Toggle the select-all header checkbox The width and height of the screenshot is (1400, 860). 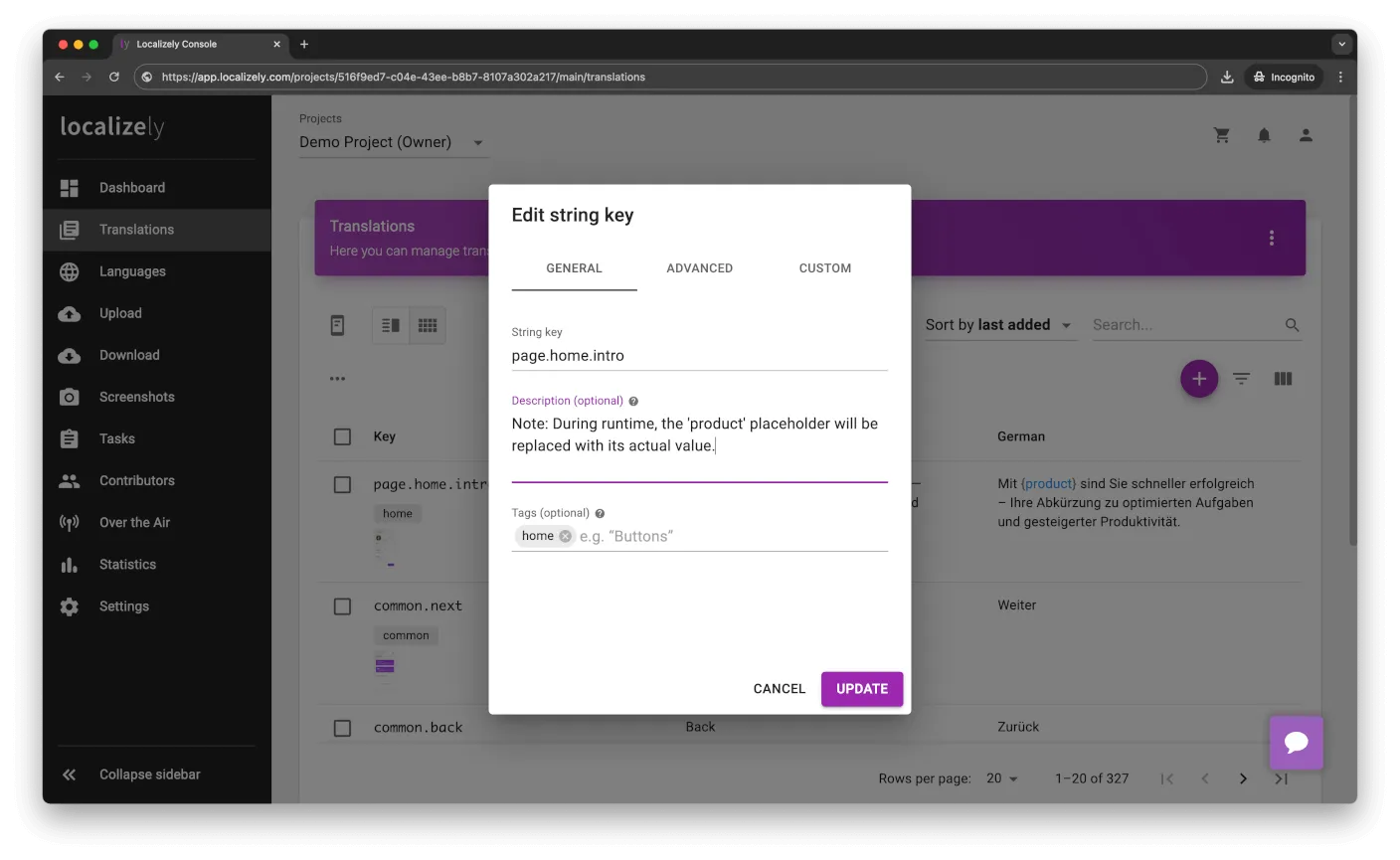(x=342, y=436)
